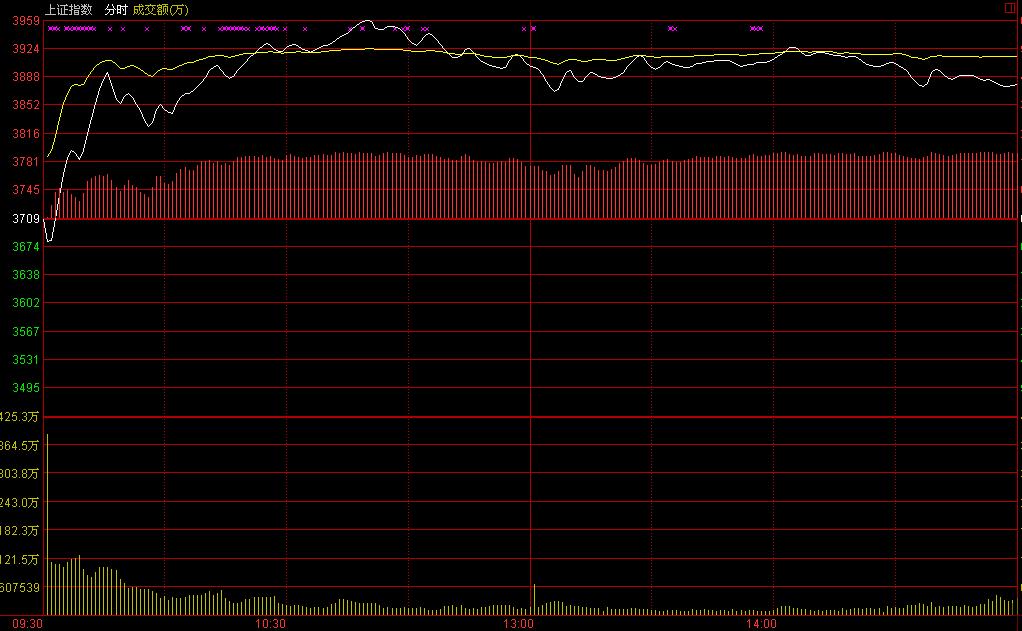This screenshot has height=631, width=1022.
Task: Click the 243.0万 volume axis label
Action: (x=21, y=502)
